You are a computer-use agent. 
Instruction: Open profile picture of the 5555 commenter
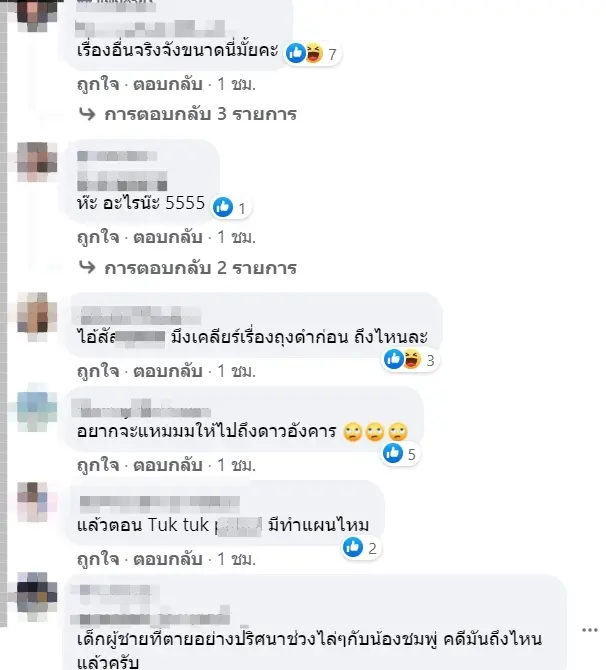click(x=37, y=162)
